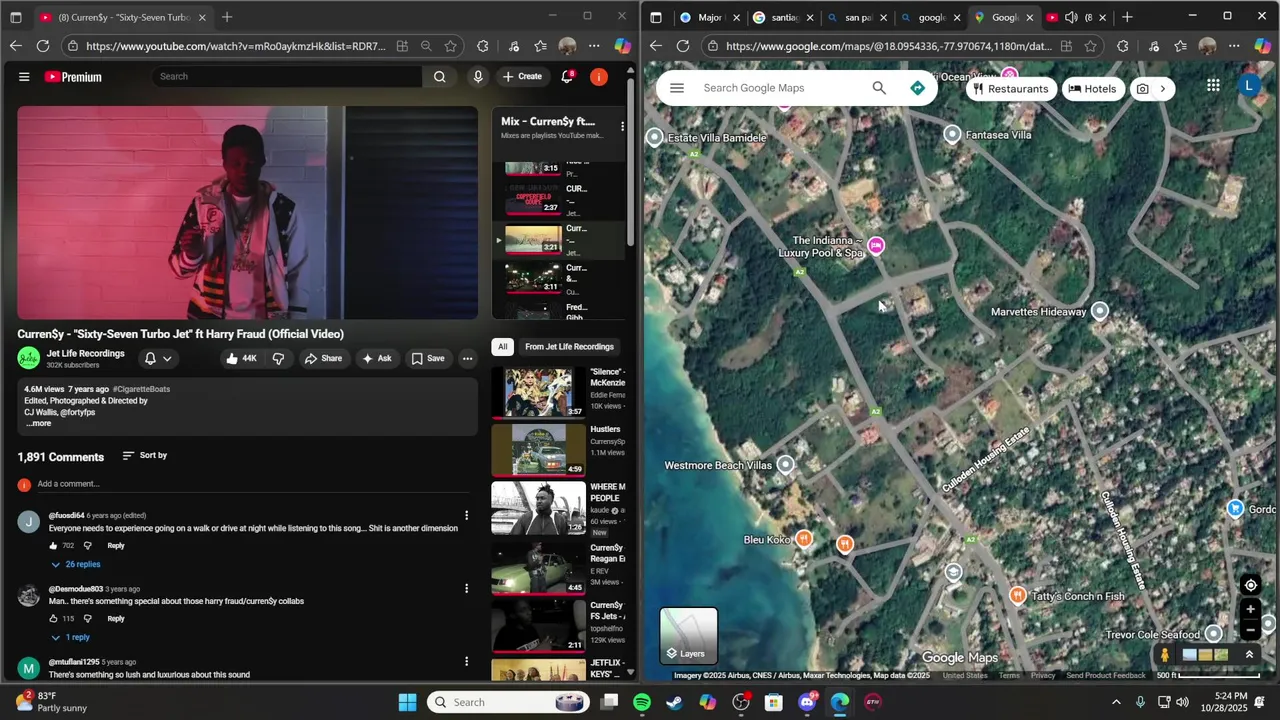This screenshot has width=1280, height=720.
Task: Open Steam from the taskbar
Action: [675, 702]
